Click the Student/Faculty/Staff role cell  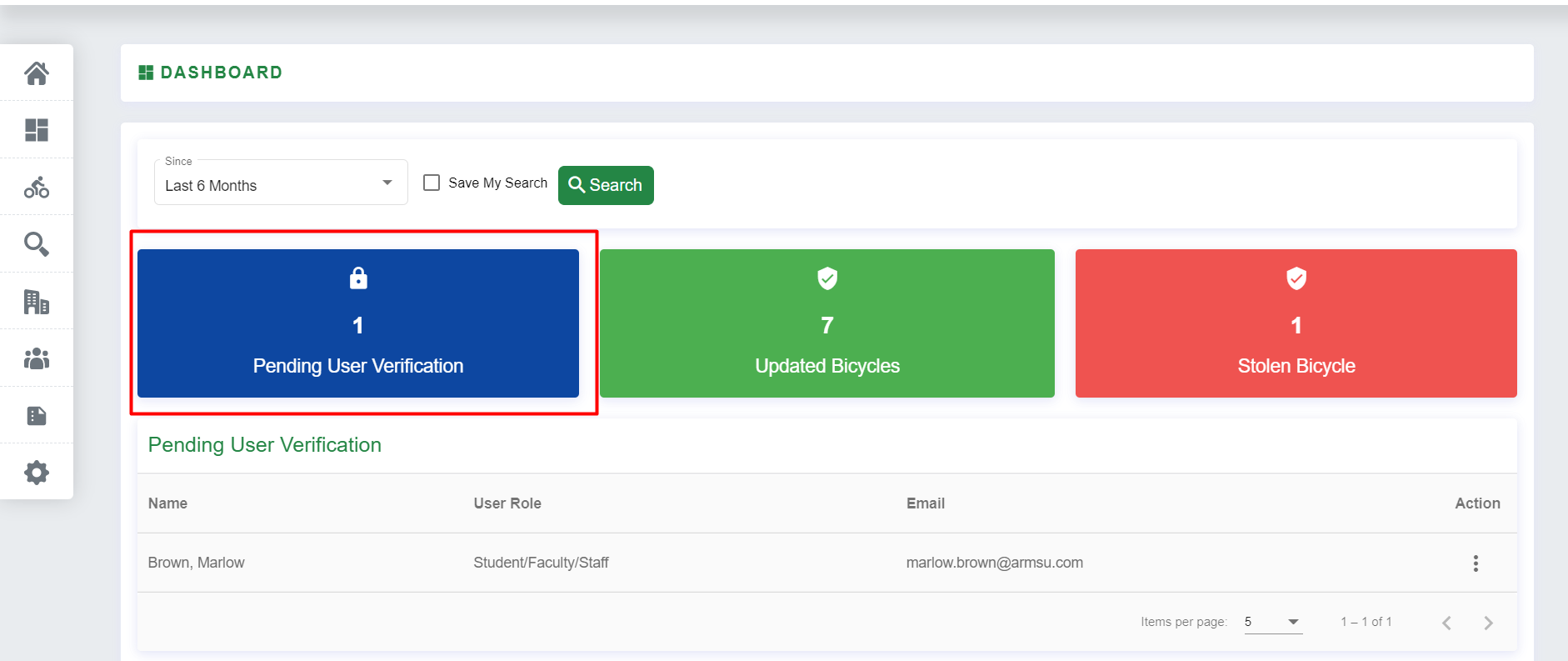541,563
